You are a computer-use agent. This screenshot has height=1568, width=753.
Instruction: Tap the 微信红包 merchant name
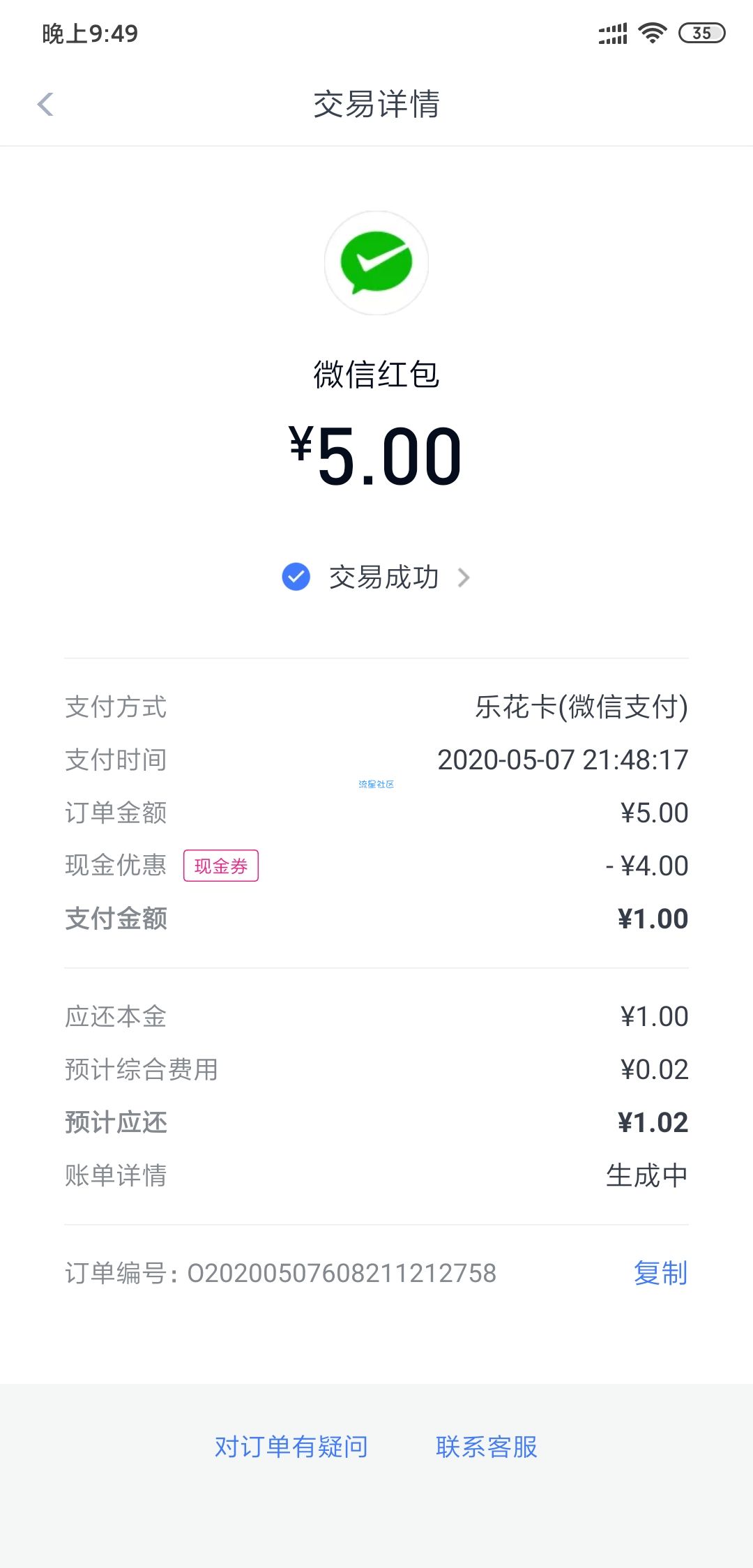point(376,375)
